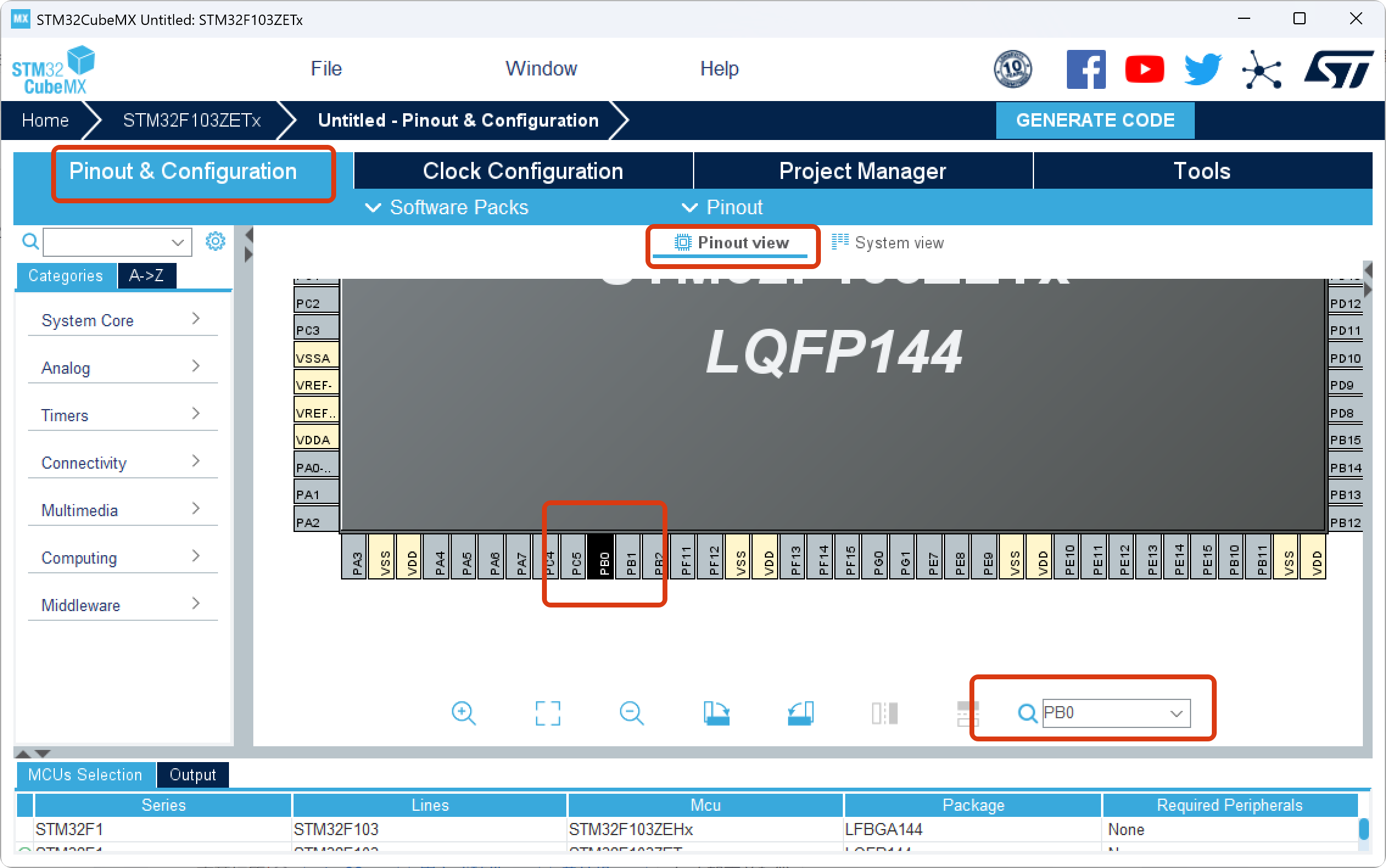
Task: Open the File menu
Action: (x=326, y=69)
